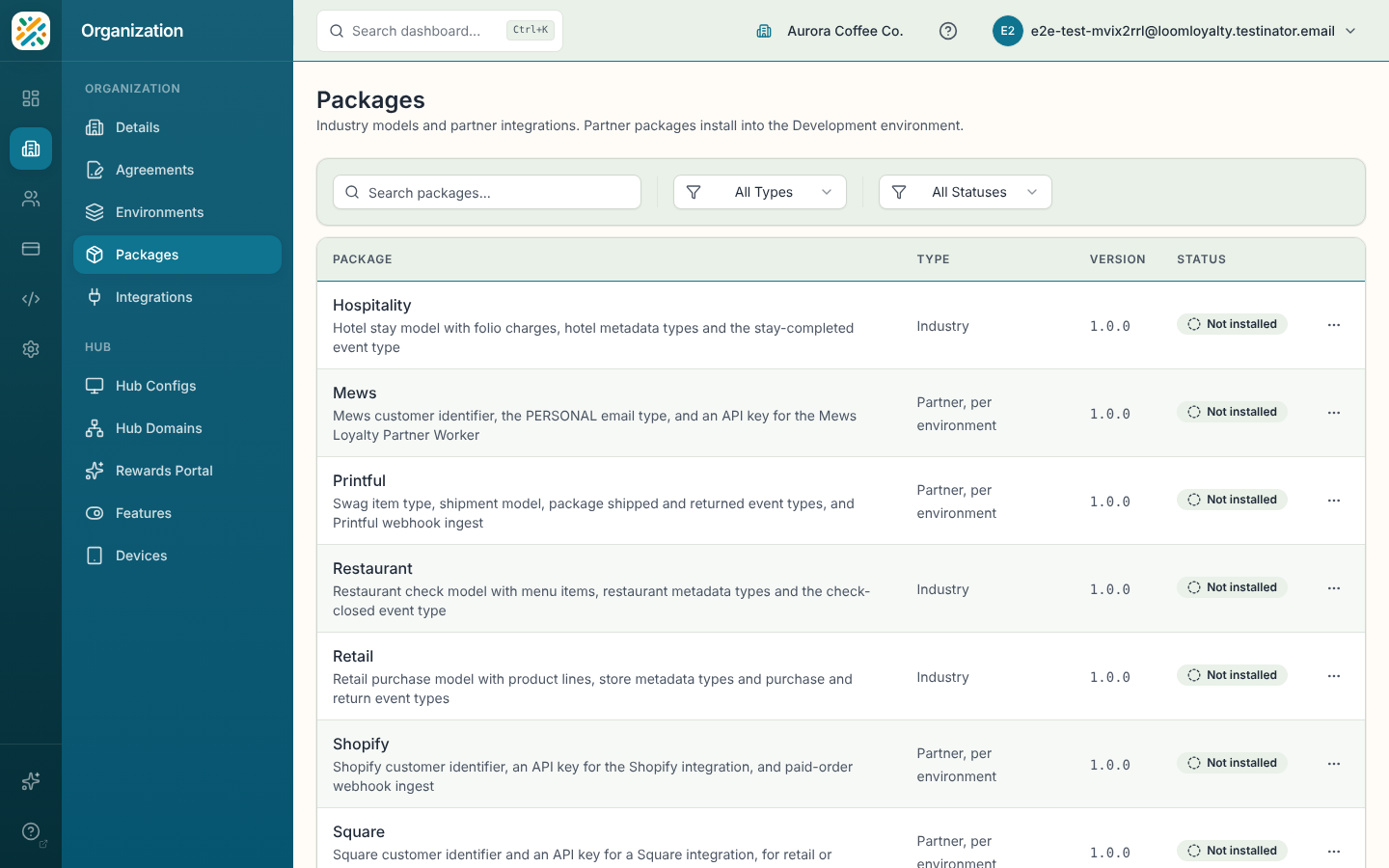Click Not installed badge for Retail

[1232, 675]
